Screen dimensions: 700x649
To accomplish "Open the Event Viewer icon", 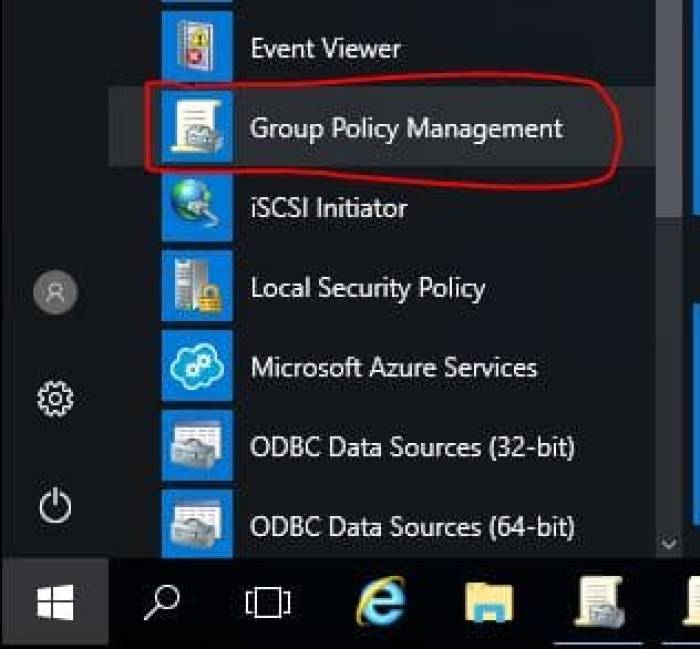I will (x=197, y=46).
